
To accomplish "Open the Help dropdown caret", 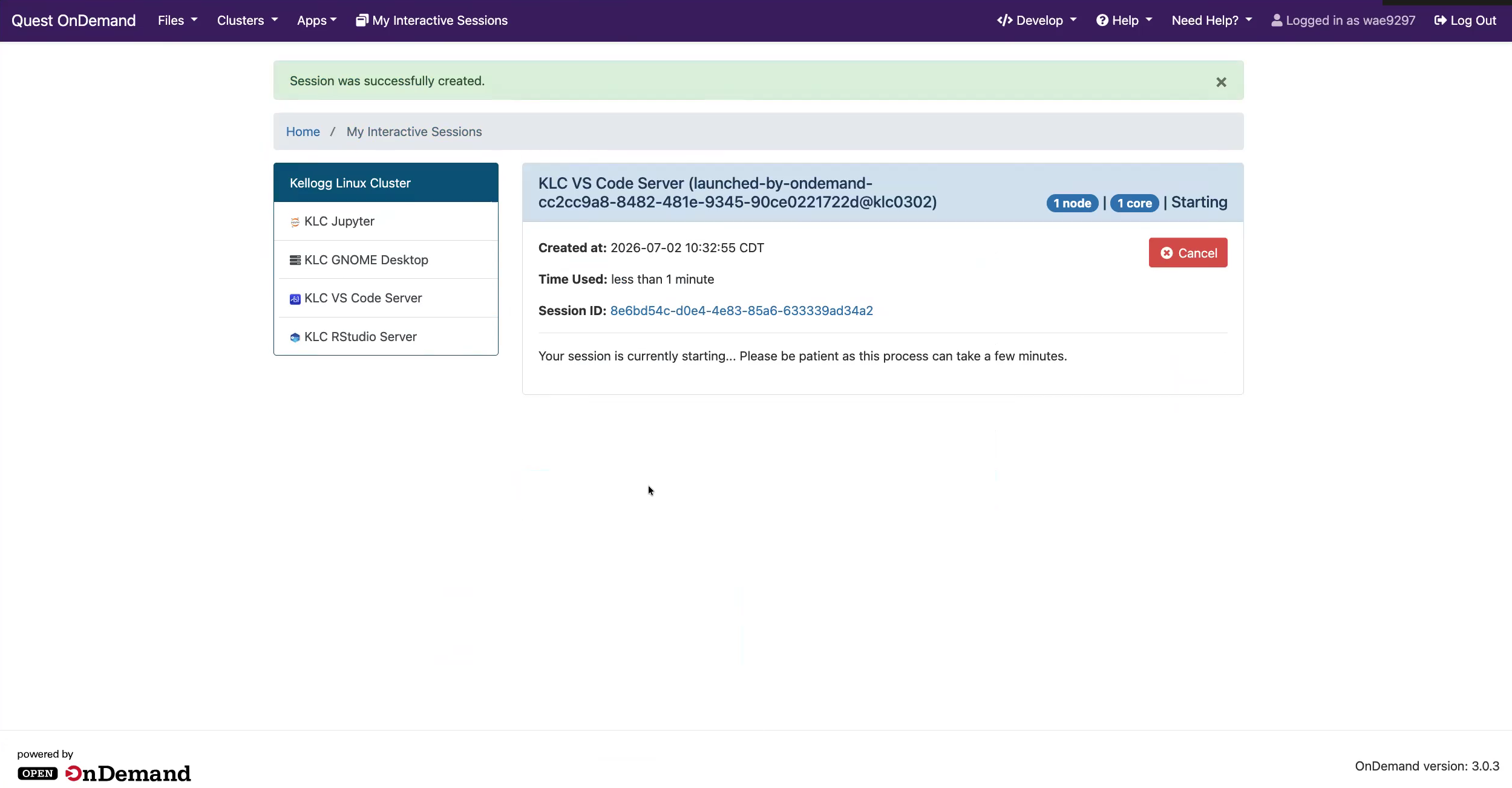I will 1149,20.
